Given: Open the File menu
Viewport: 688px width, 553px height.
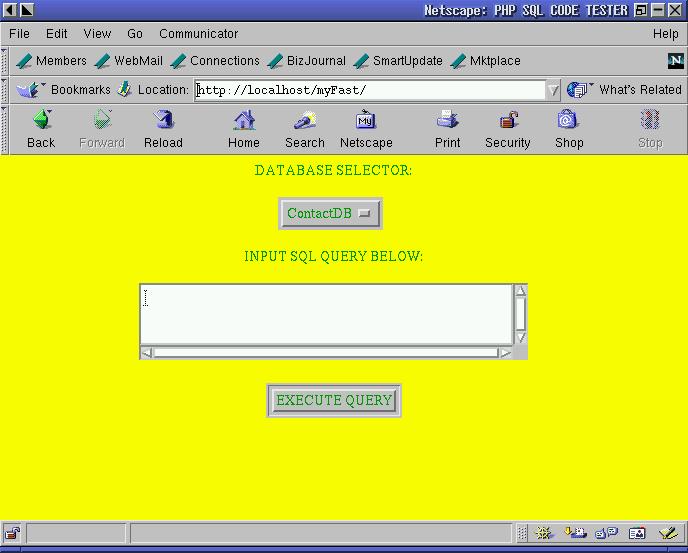Looking at the screenshot, I should click(x=20, y=34).
